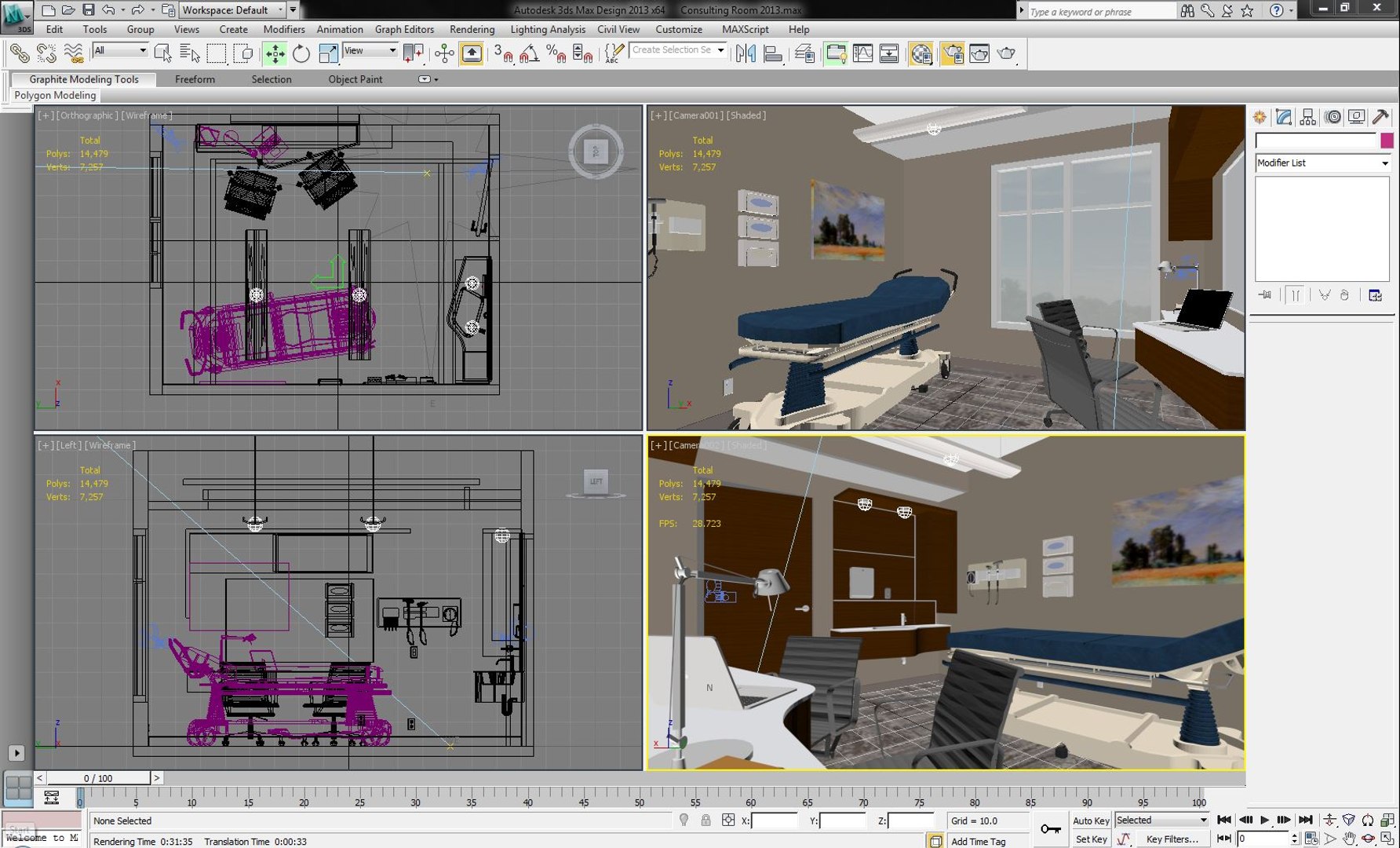Open the Material Editor

pyautogui.click(x=921, y=53)
